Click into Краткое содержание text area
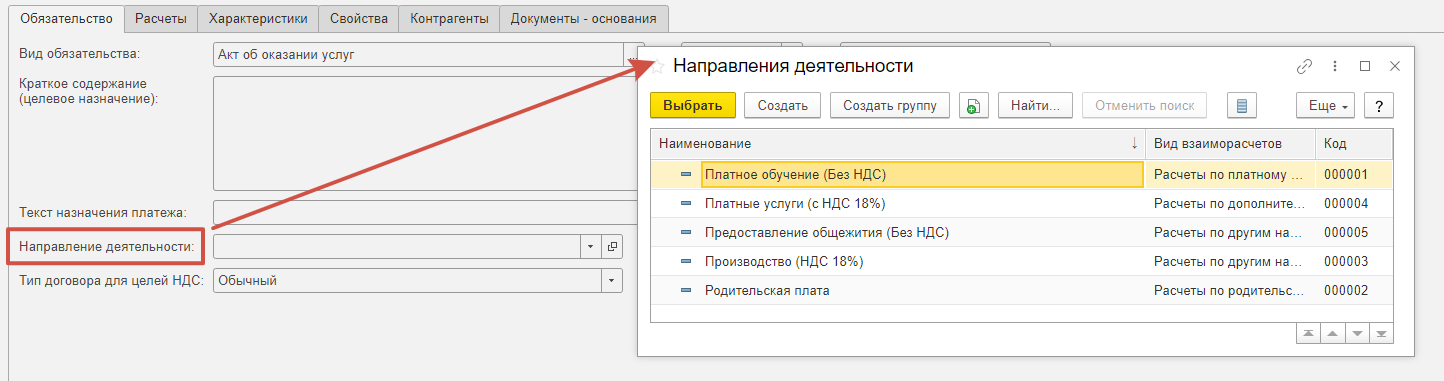1444x381 pixels. point(425,133)
